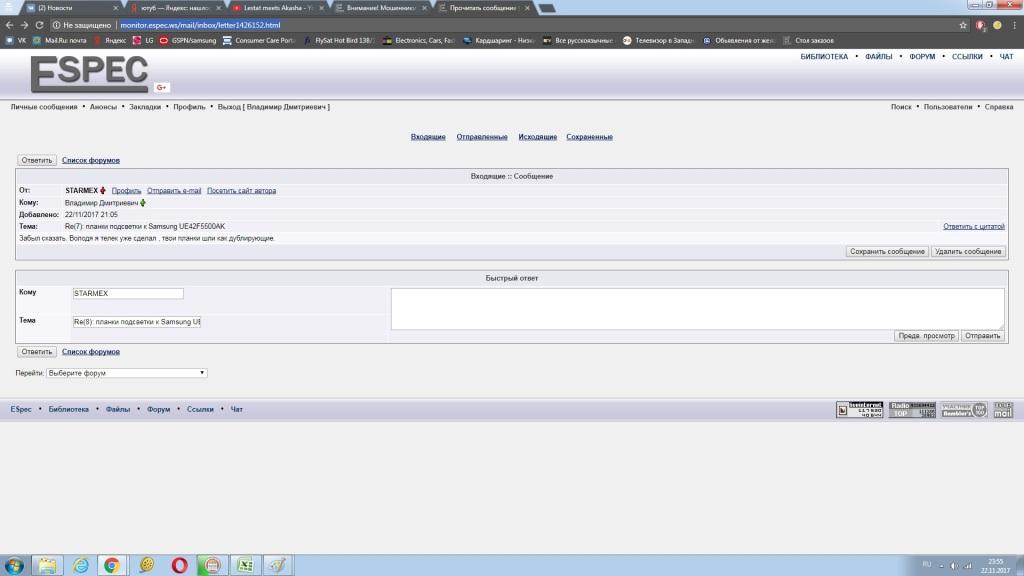Click the green status icon beside Владимир Дмитриевич

pos(143,202)
